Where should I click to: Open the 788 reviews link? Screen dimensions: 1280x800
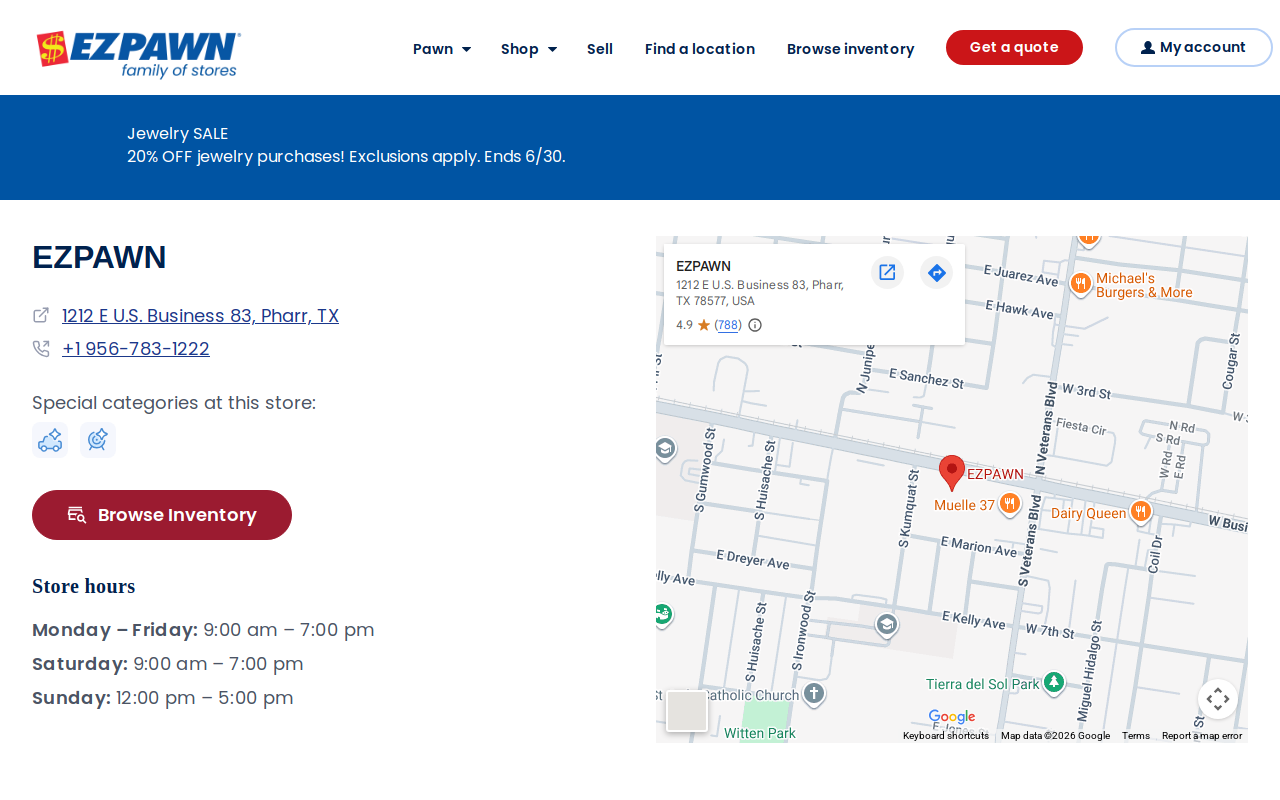click(x=728, y=325)
